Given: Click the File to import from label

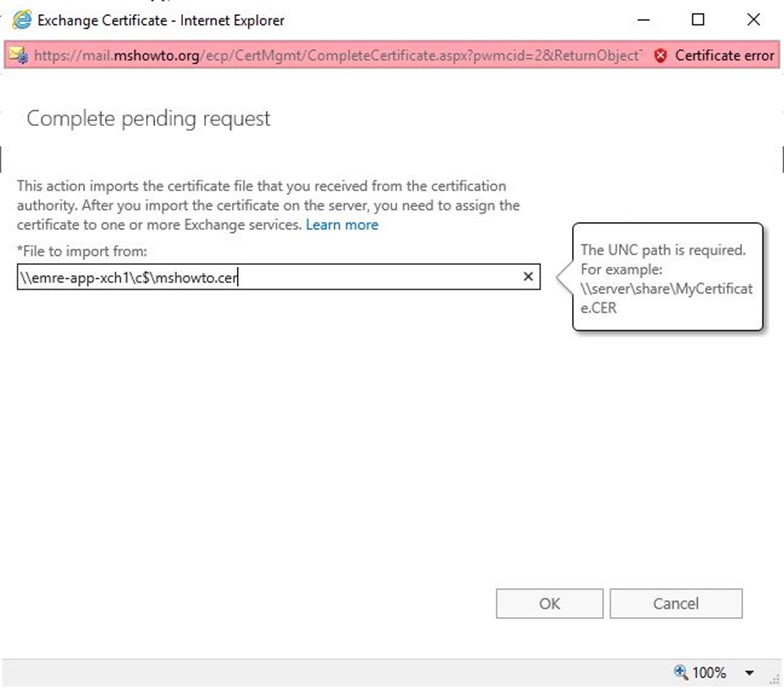Looking at the screenshot, I should pyautogui.click(x=82, y=251).
